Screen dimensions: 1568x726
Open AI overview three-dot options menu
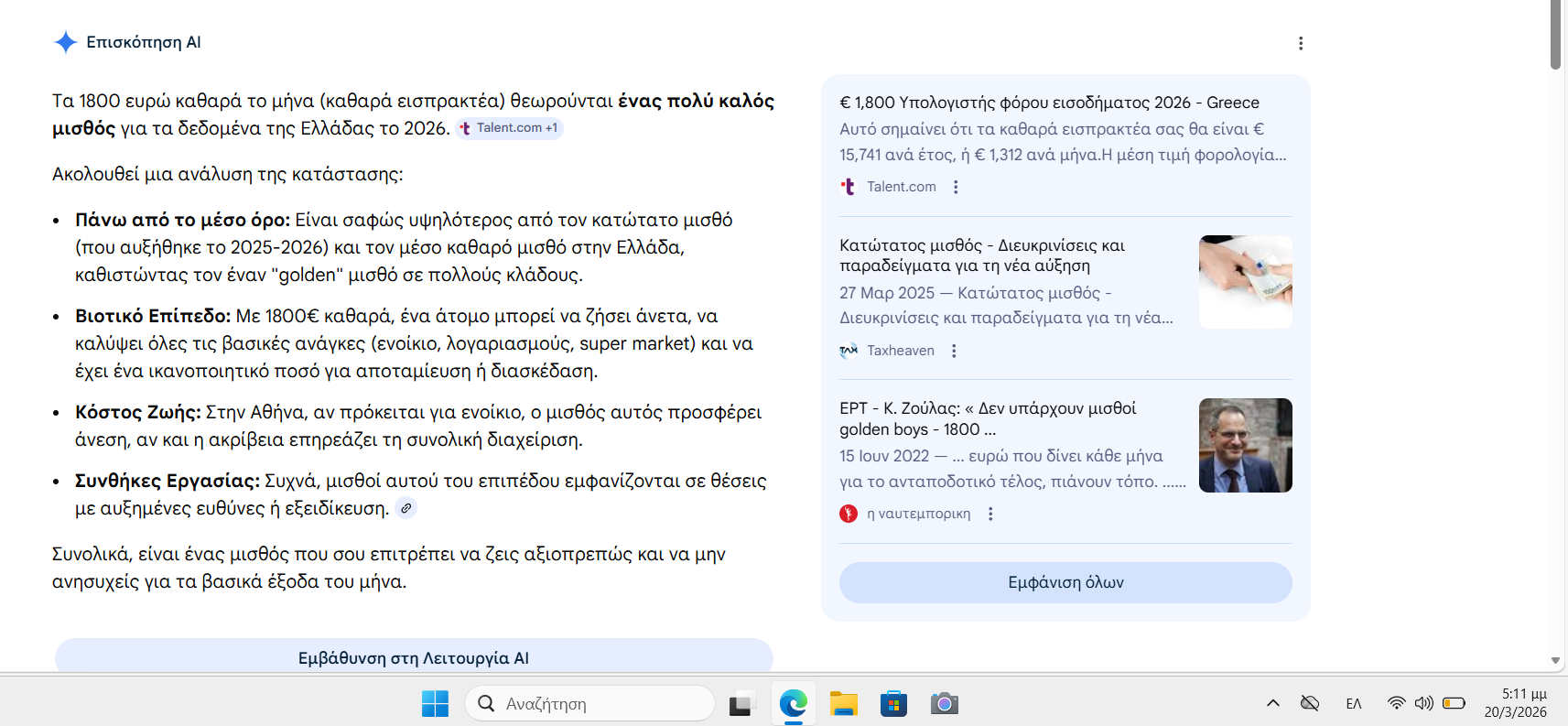1300,43
